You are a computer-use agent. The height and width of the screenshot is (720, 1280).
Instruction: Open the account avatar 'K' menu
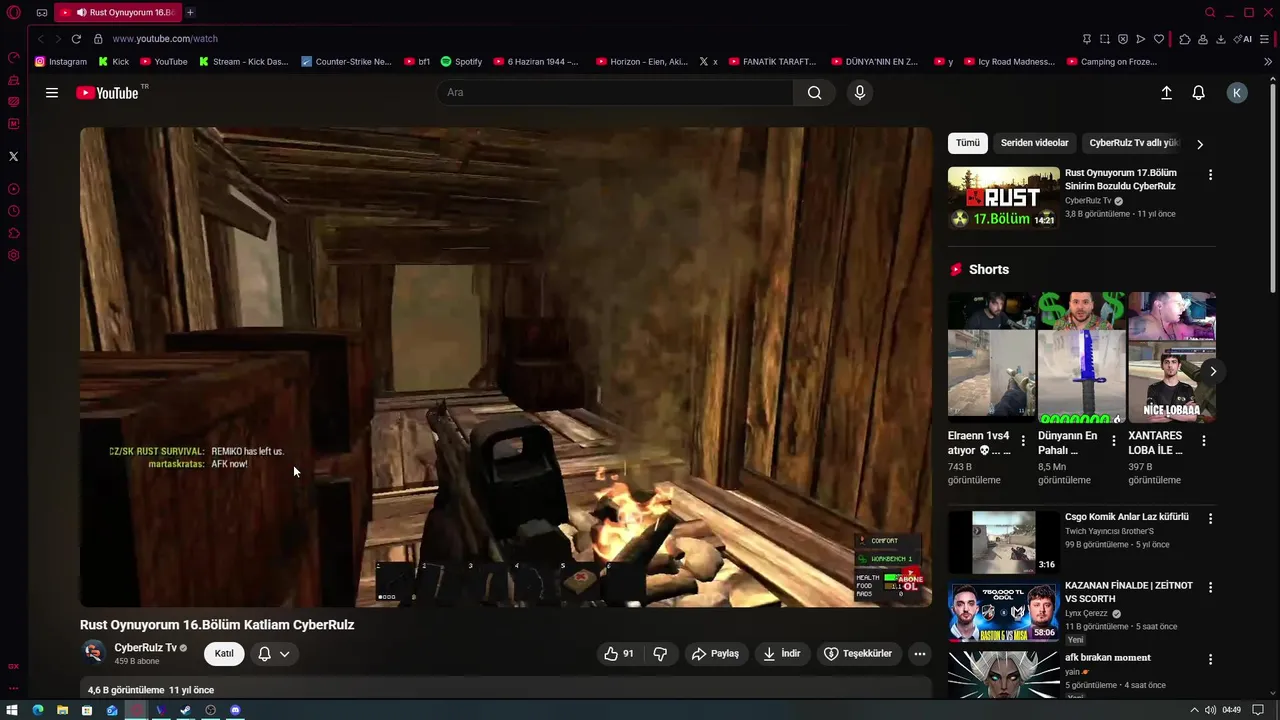tap(1237, 93)
